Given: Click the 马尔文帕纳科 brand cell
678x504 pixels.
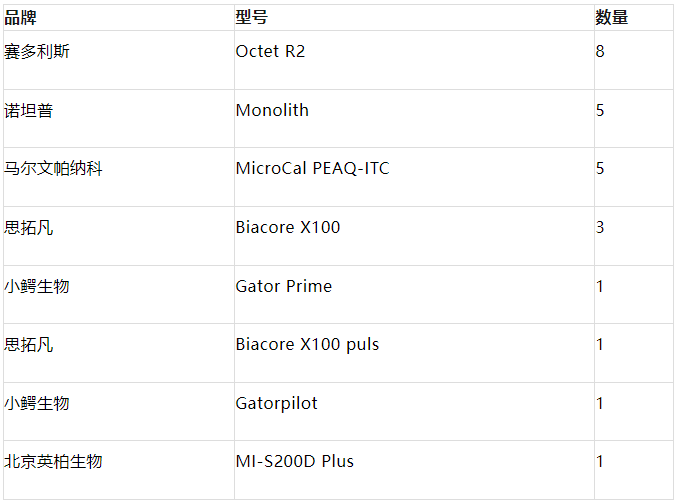Looking at the screenshot, I should [53, 168].
